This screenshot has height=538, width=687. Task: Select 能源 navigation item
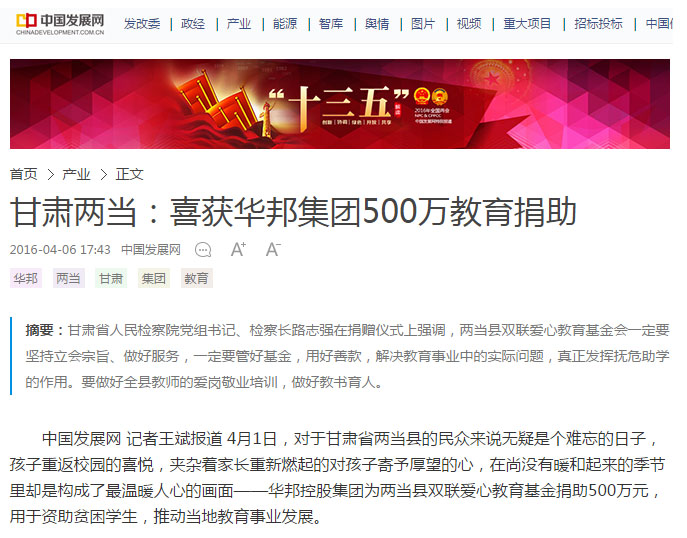click(285, 23)
